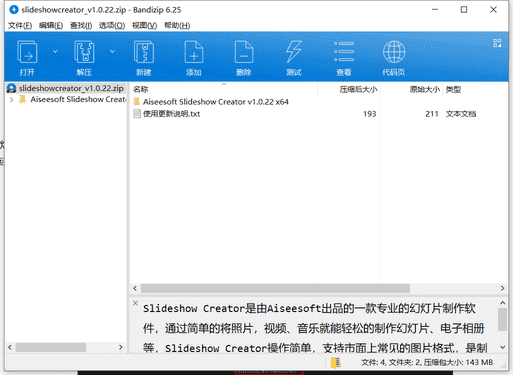Click the original size value 211
Image resolution: width=513 pixels, height=375 pixels.
click(432, 114)
